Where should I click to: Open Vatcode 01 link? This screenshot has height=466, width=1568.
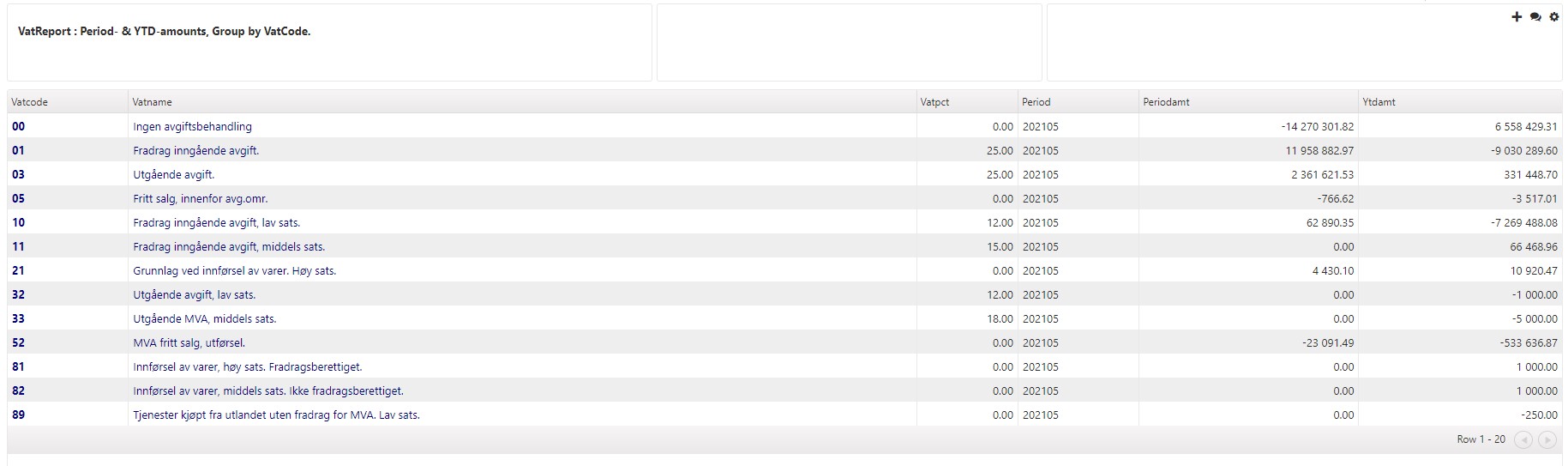[x=18, y=151]
